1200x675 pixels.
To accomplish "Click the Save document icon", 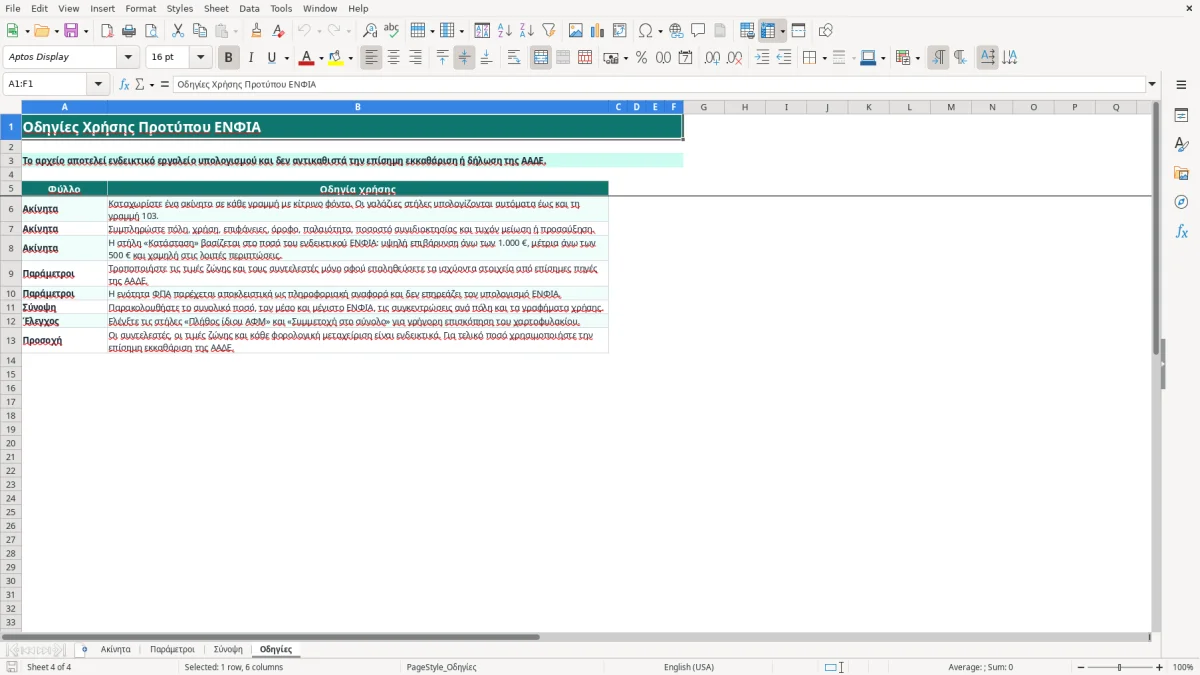I will [71, 31].
